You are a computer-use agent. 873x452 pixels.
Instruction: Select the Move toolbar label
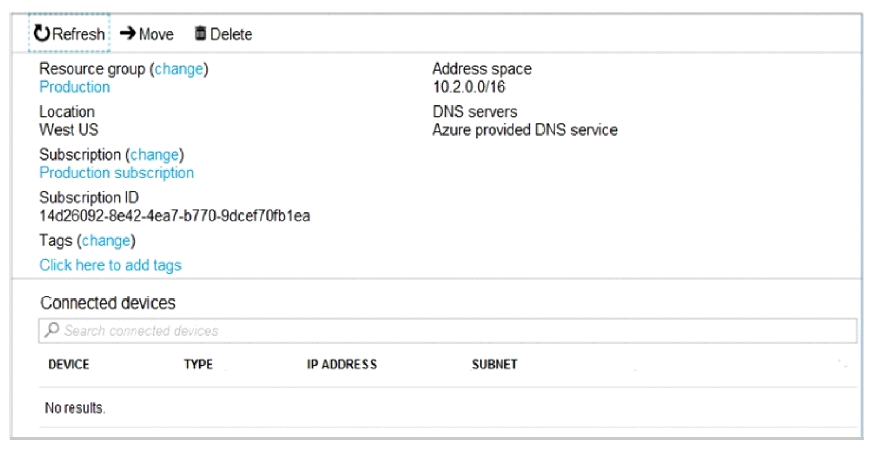(156, 34)
